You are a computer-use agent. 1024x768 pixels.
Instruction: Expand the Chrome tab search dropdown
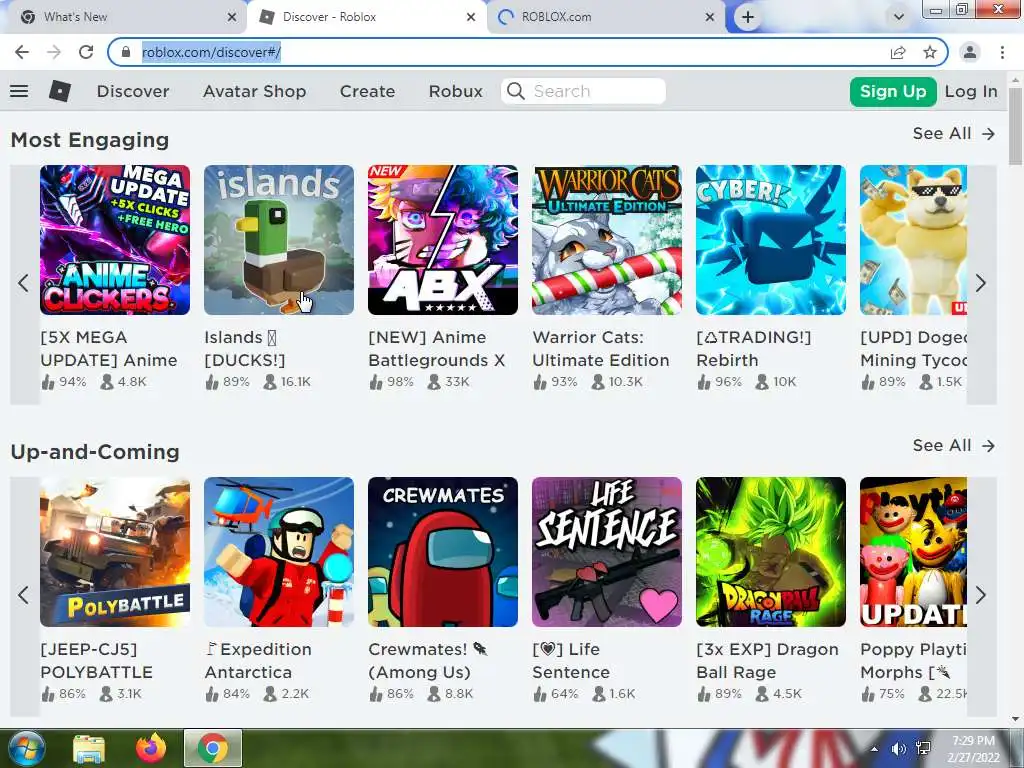click(x=899, y=17)
